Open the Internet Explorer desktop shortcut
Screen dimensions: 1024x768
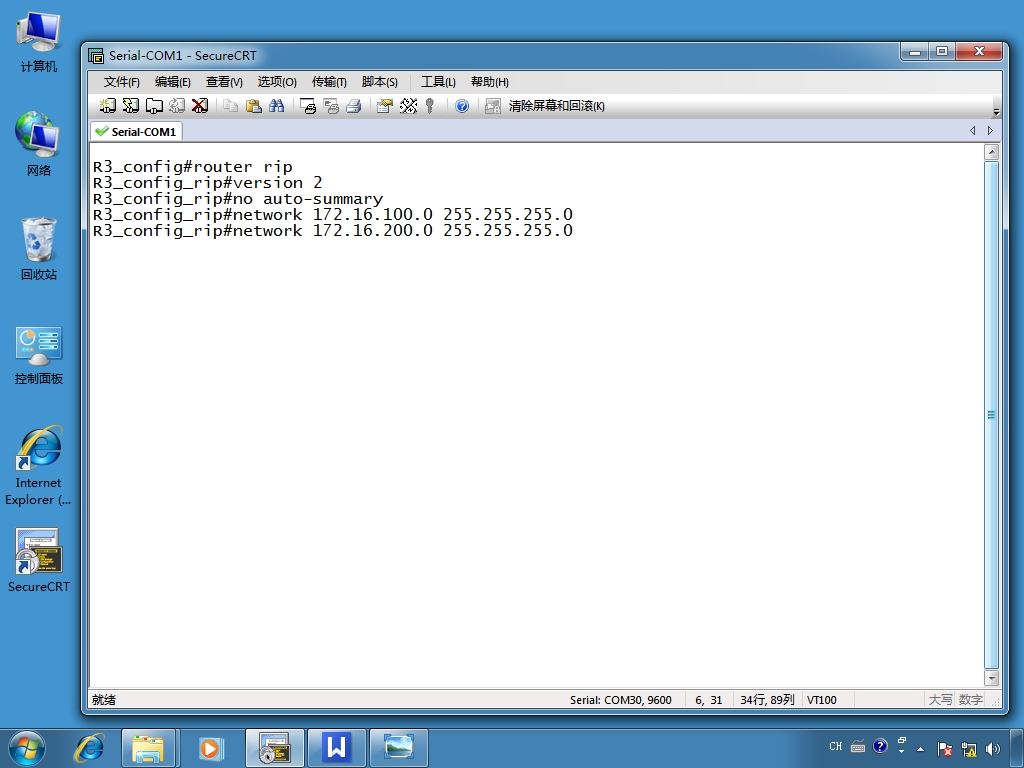coord(39,466)
